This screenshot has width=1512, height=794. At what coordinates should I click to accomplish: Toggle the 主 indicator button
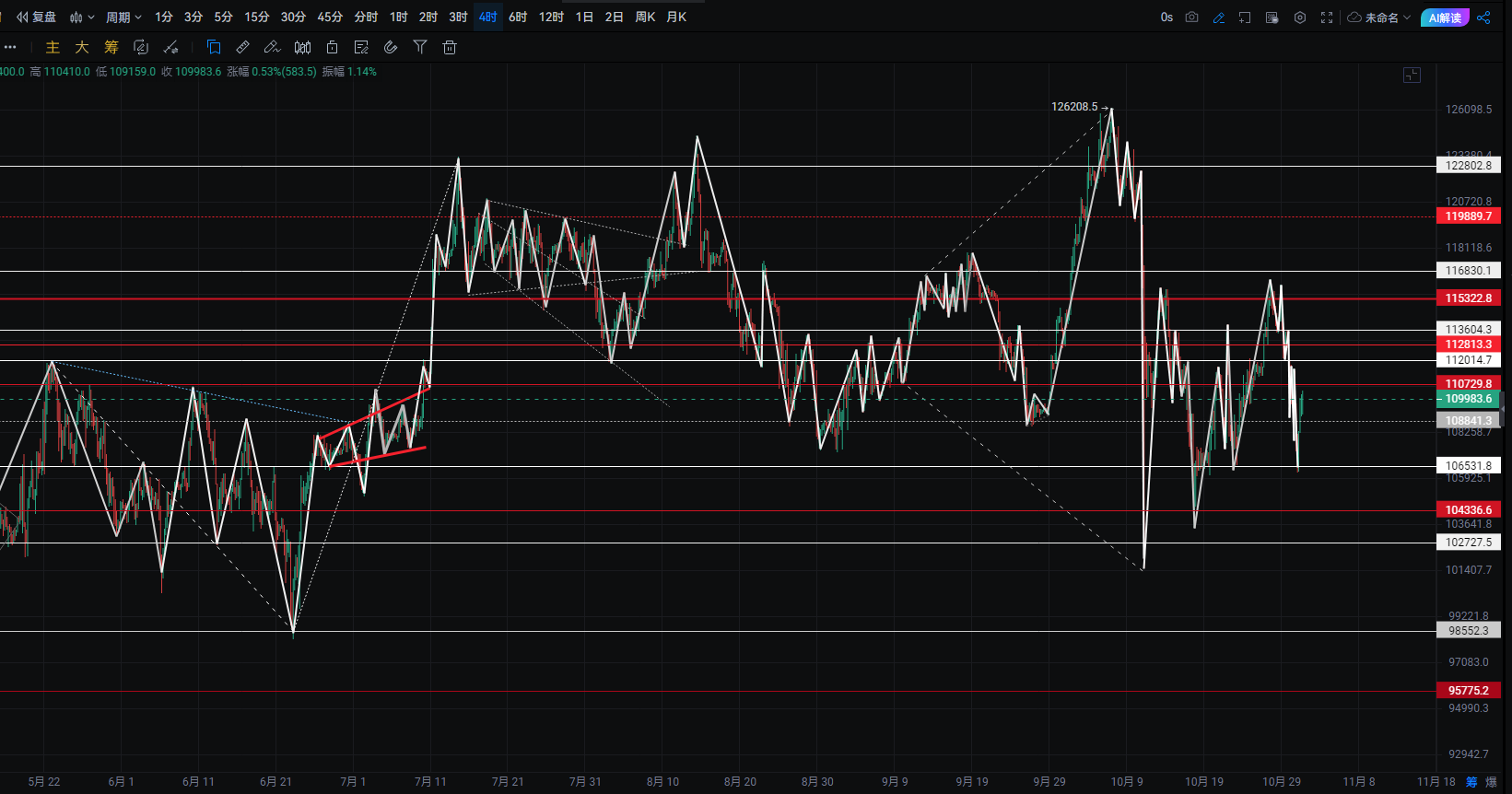tap(53, 47)
